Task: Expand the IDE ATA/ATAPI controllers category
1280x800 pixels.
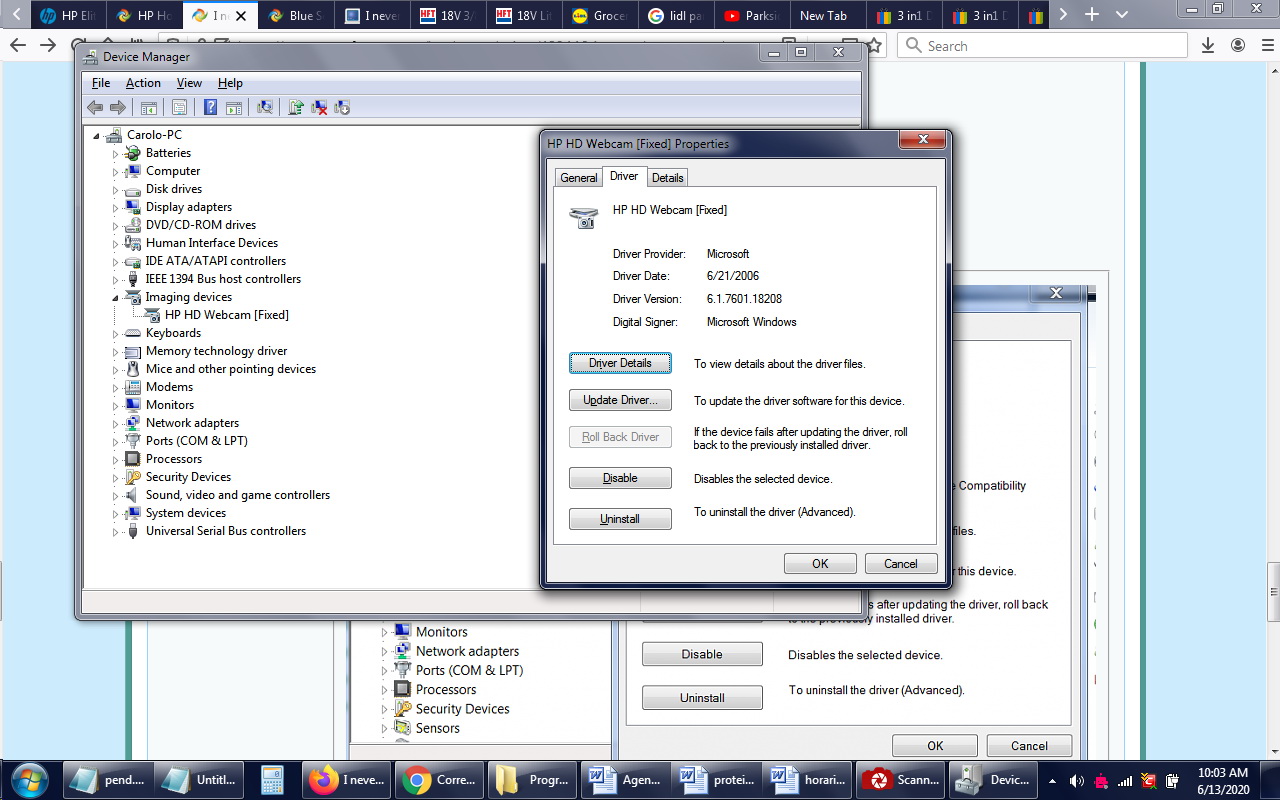Action: (x=116, y=262)
